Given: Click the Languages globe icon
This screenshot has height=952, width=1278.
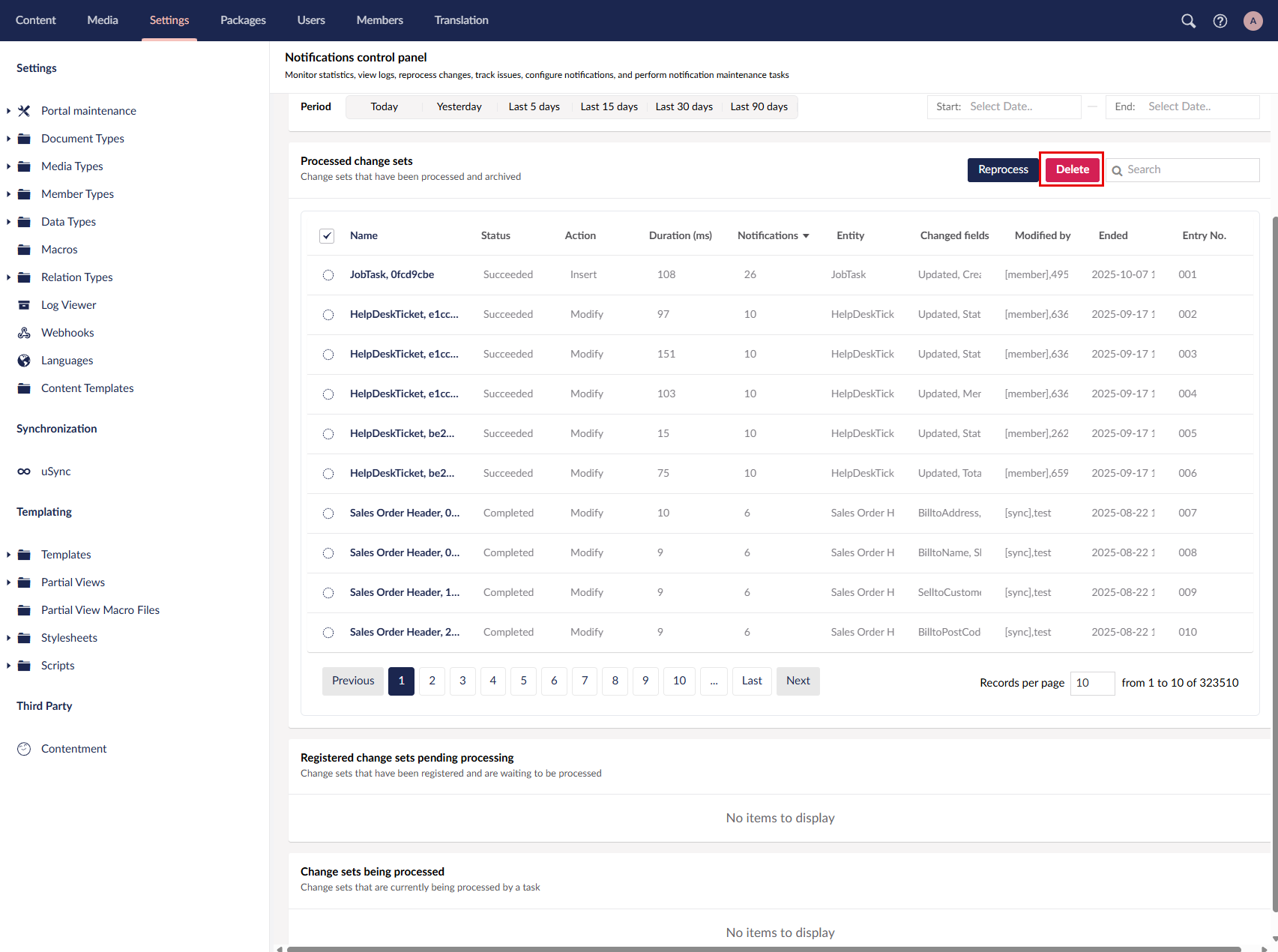Looking at the screenshot, I should pyautogui.click(x=24, y=361).
